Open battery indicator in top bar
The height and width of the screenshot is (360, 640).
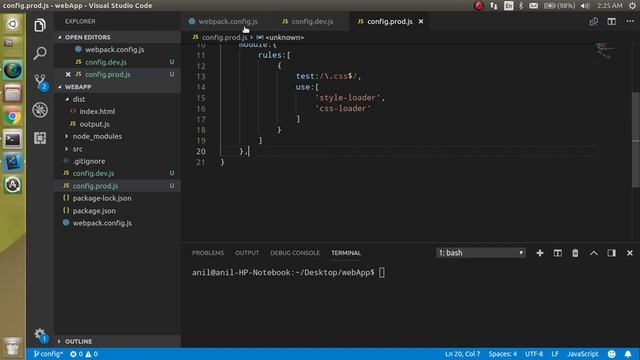559,5
